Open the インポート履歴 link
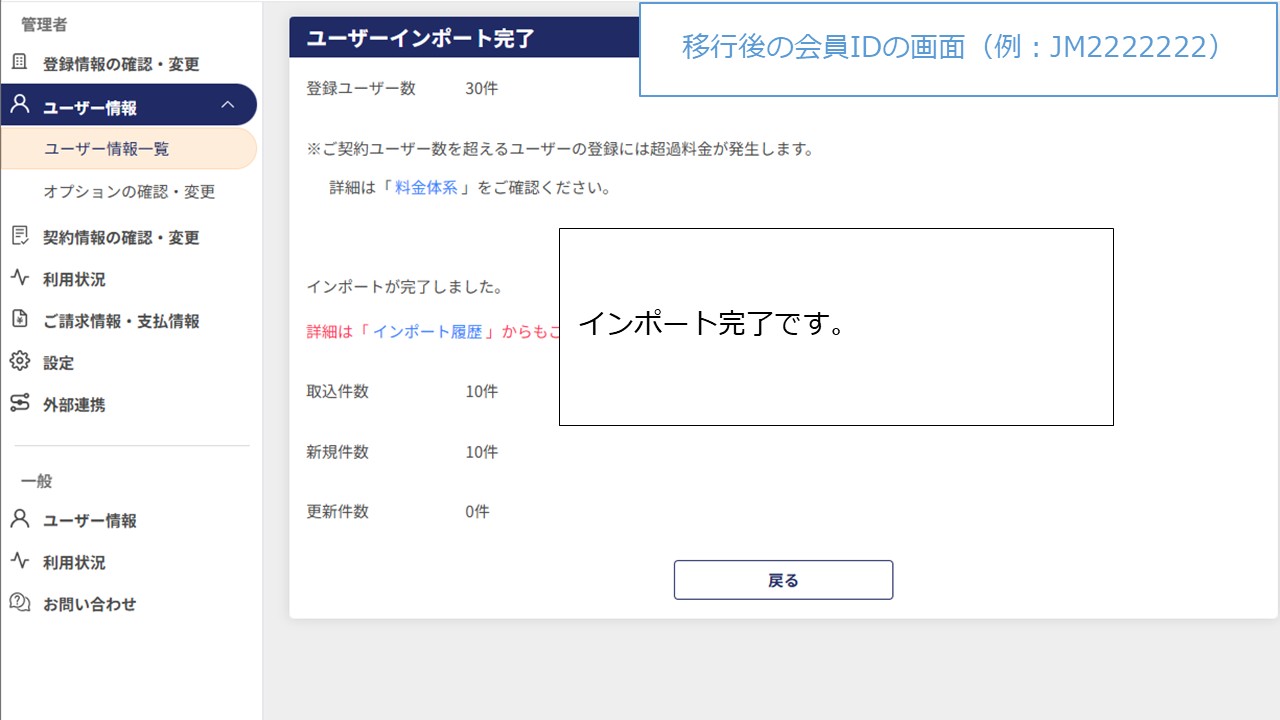This screenshot has height=720, width=1280. click(x=427, y=332)
